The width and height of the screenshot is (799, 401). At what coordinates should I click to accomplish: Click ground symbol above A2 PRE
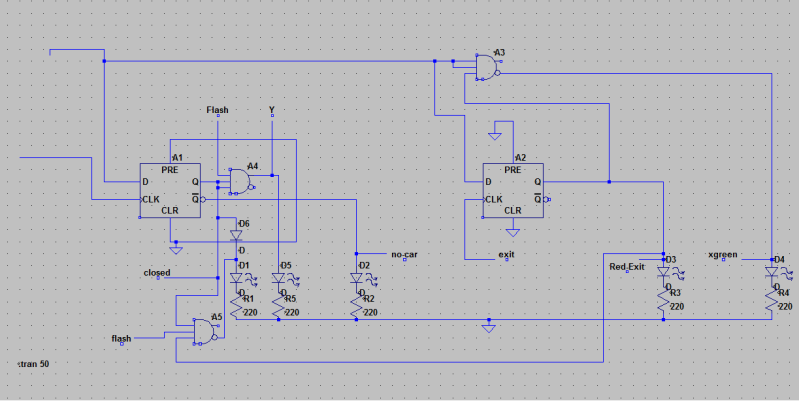click(495, 136)
